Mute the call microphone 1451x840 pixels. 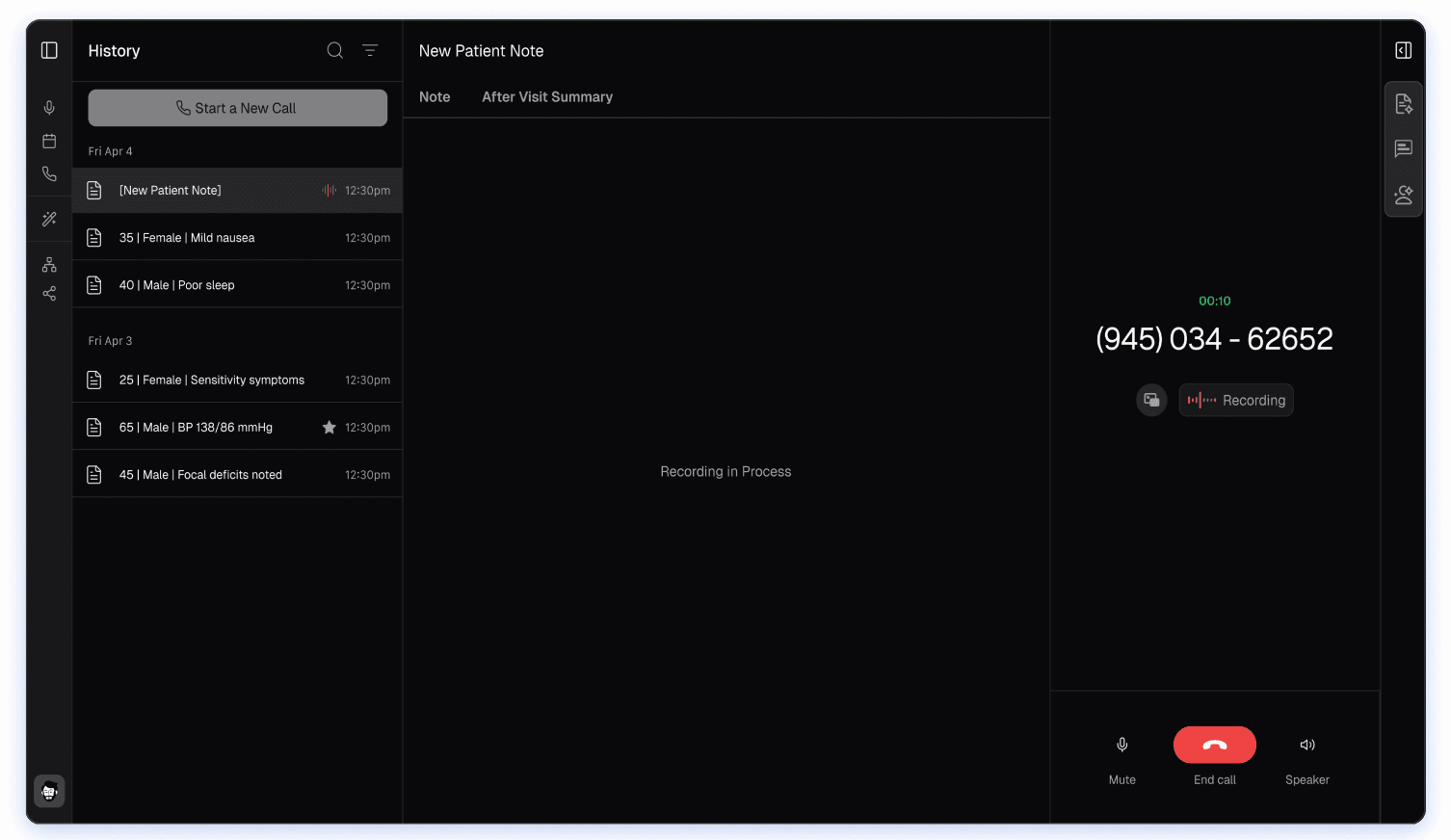1121,745
